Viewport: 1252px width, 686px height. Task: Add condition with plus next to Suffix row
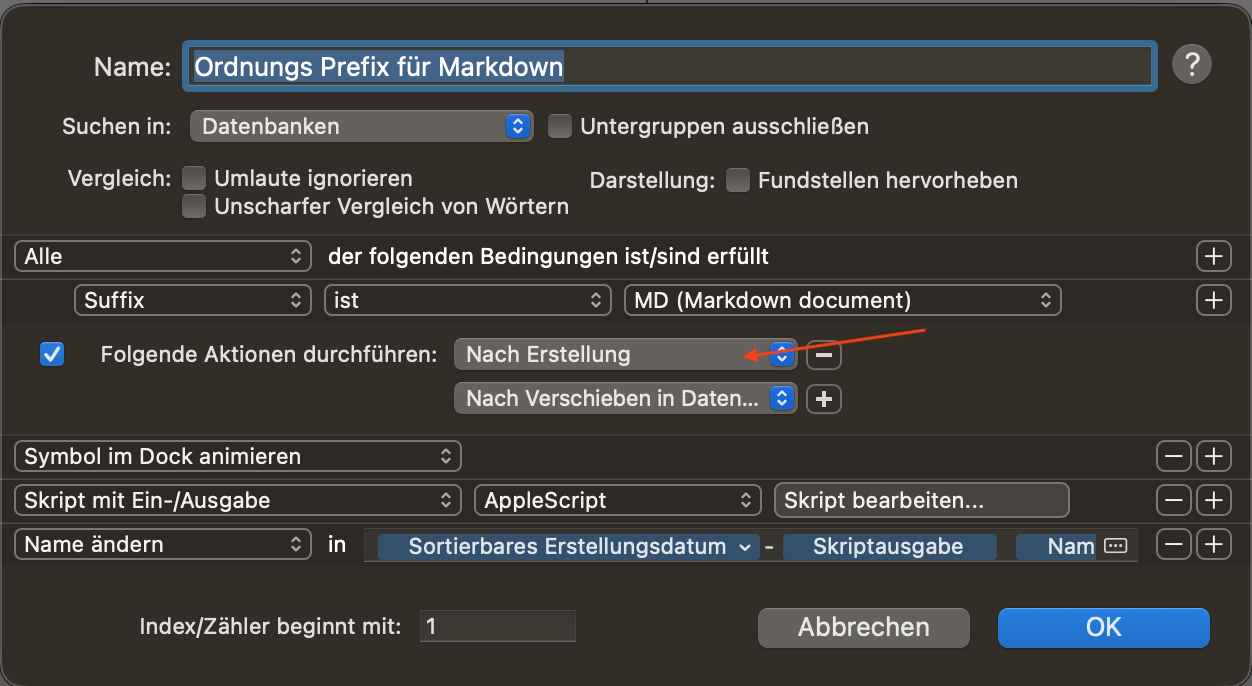tap(1213, 299)
